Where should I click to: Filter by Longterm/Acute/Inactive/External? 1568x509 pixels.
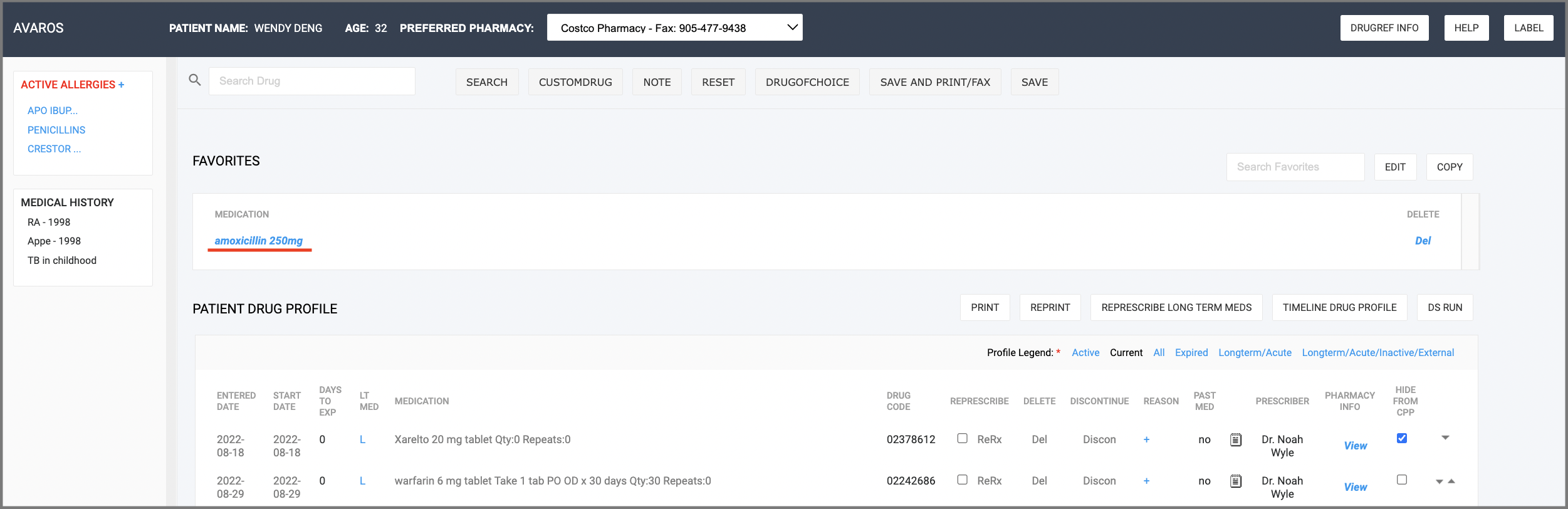point(1378,352)
